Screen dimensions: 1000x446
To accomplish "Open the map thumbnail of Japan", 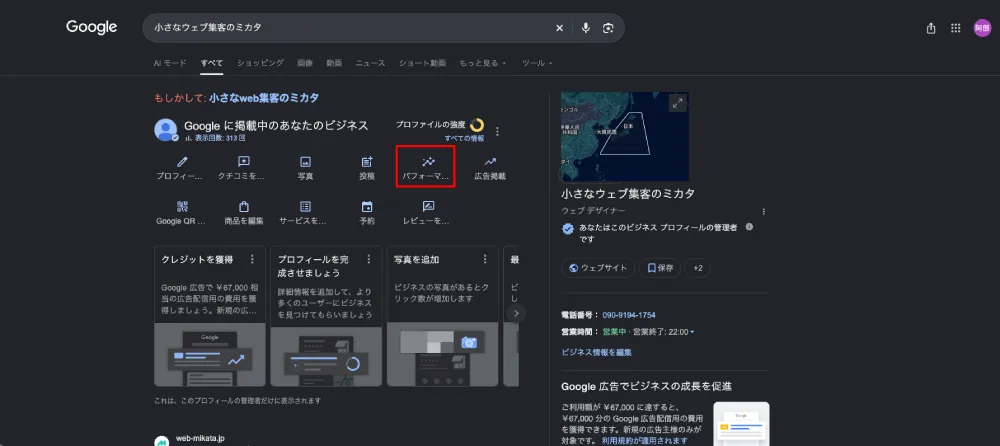I will [624, 137].
